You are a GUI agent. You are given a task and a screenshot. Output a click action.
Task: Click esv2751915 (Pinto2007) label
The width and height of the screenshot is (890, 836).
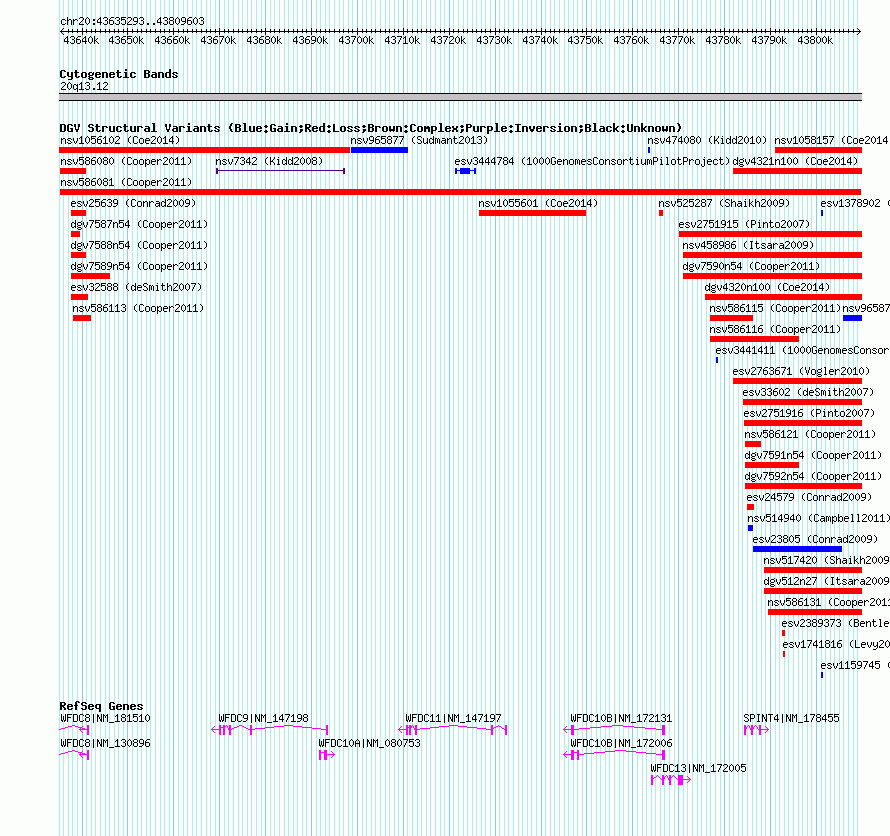click(744, 224)
